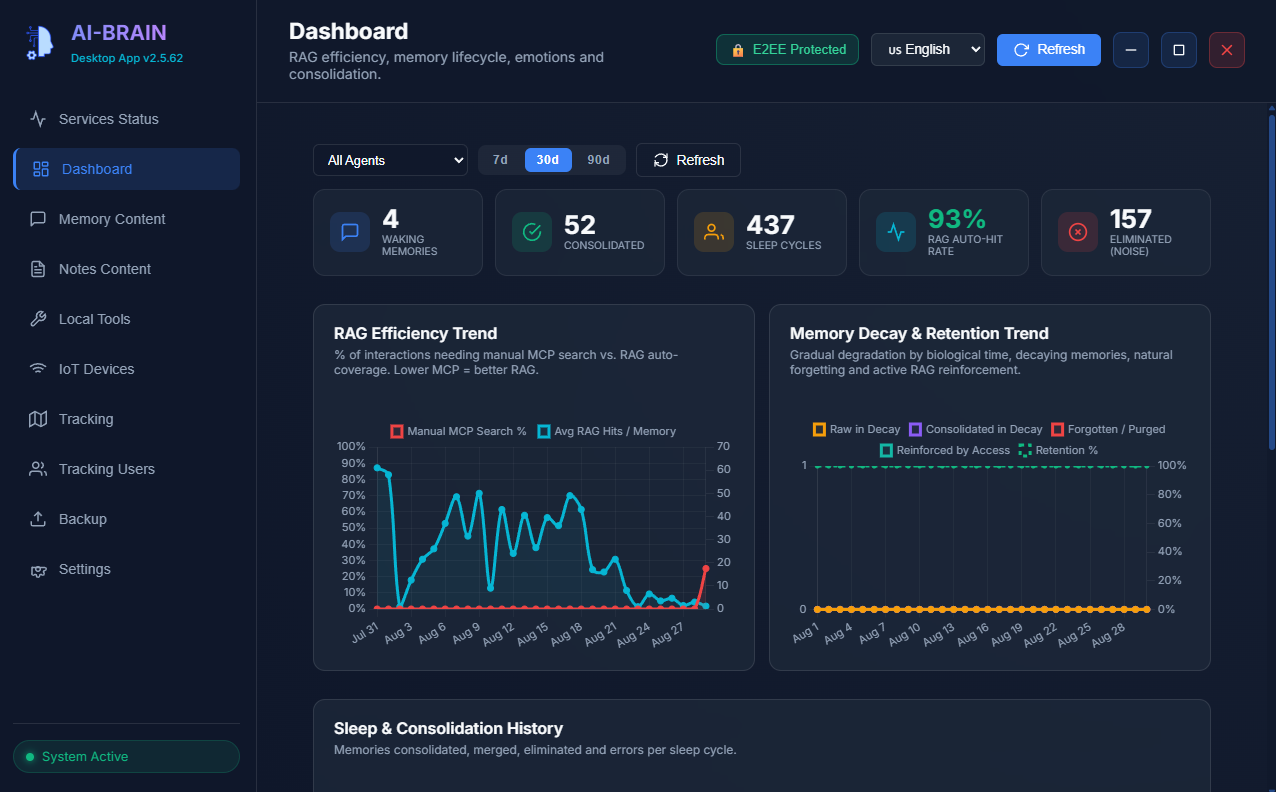Open IoT Devices page
The height and width of the screenshot is (792, 1276).
coord(126,369)
